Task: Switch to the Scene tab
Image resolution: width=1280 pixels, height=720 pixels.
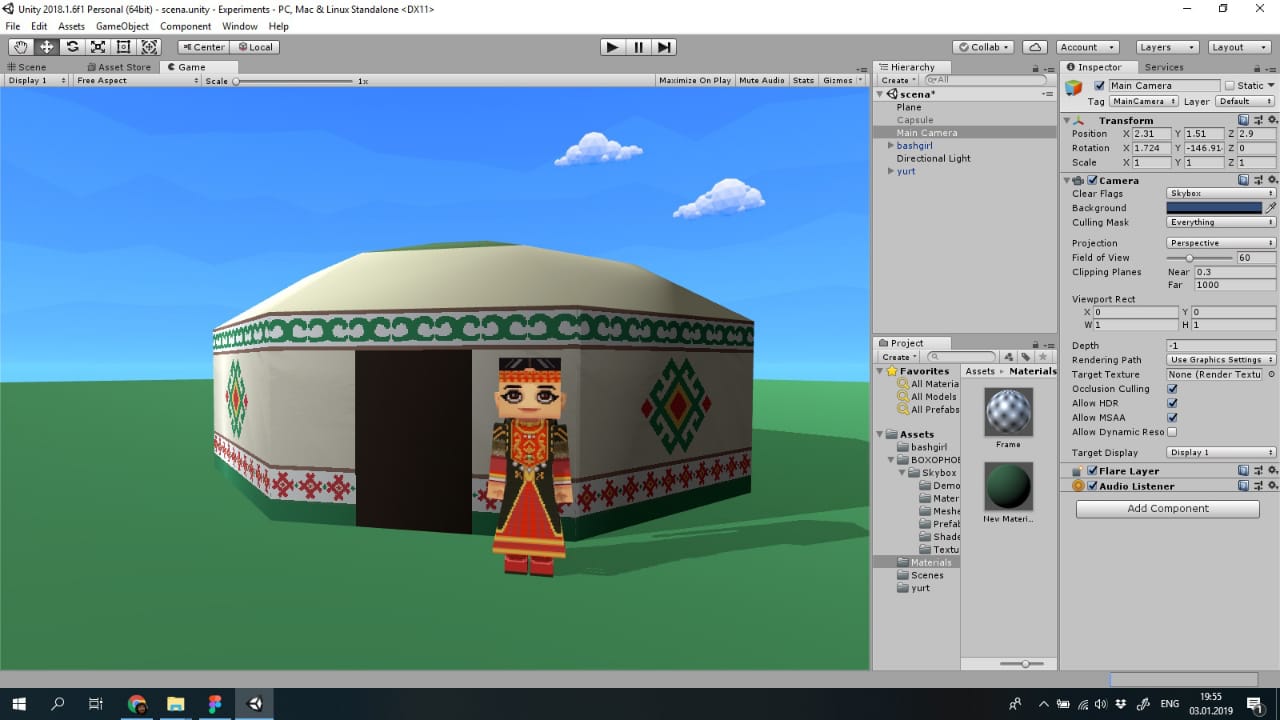Action: tap(27, 67)
